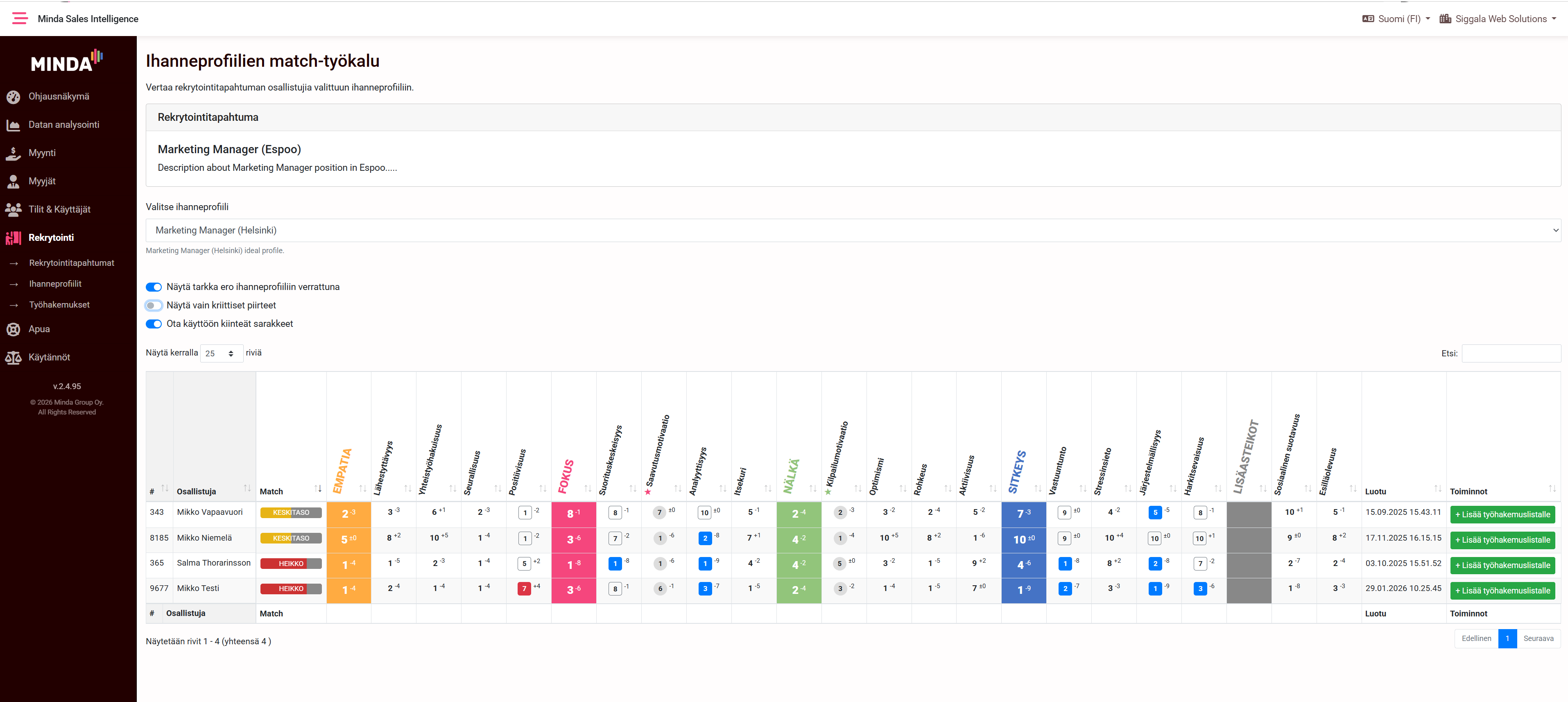The height and width of the screenshot is (702, 1568).
Task: Sort by NÄLKÄ column arrows
Action: tap(813, 488)
